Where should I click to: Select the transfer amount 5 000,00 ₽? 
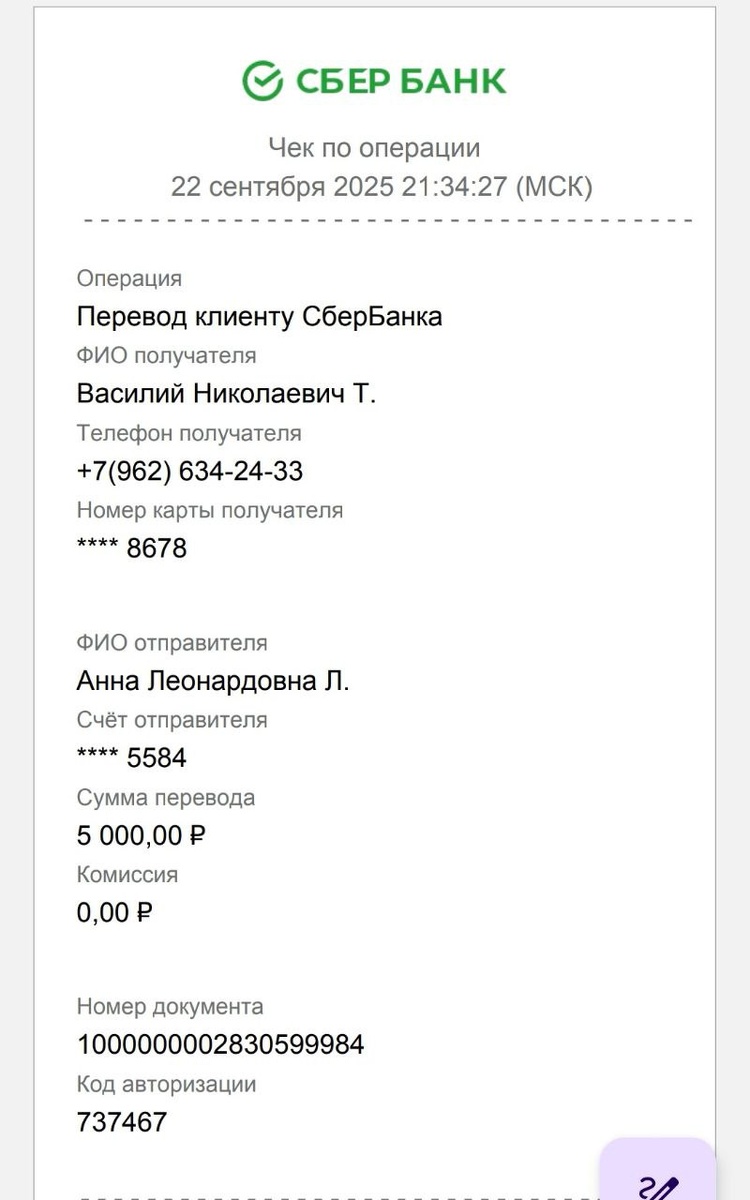click(x=141, y=835)
